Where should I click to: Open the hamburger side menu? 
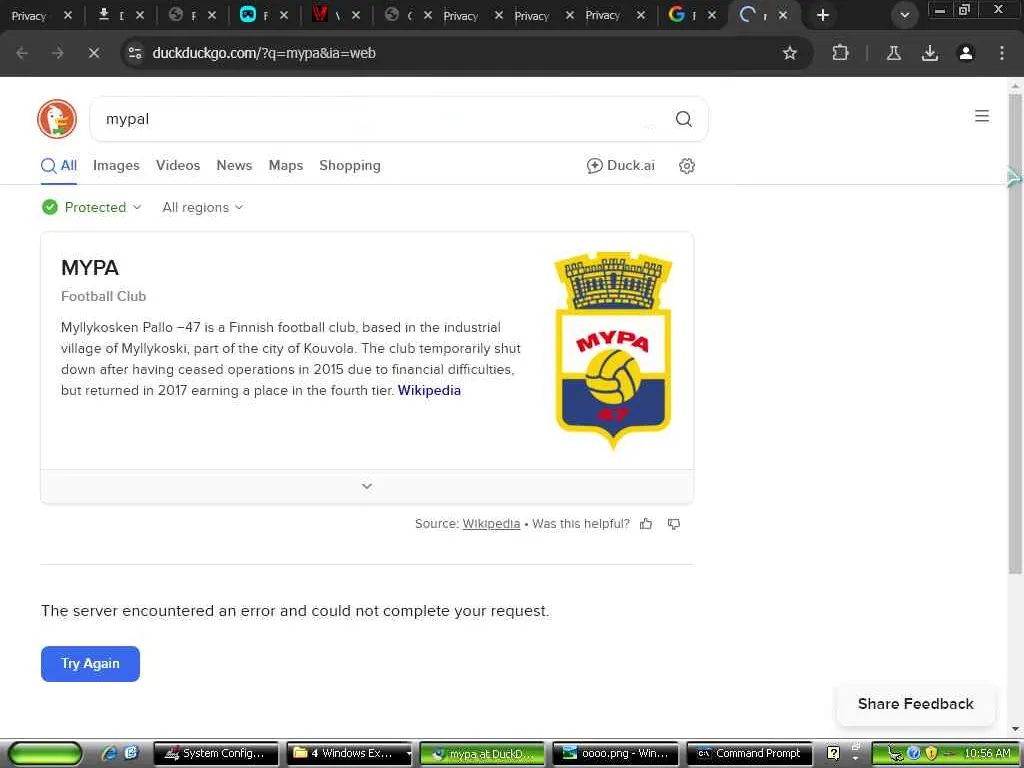pos(982,116)
